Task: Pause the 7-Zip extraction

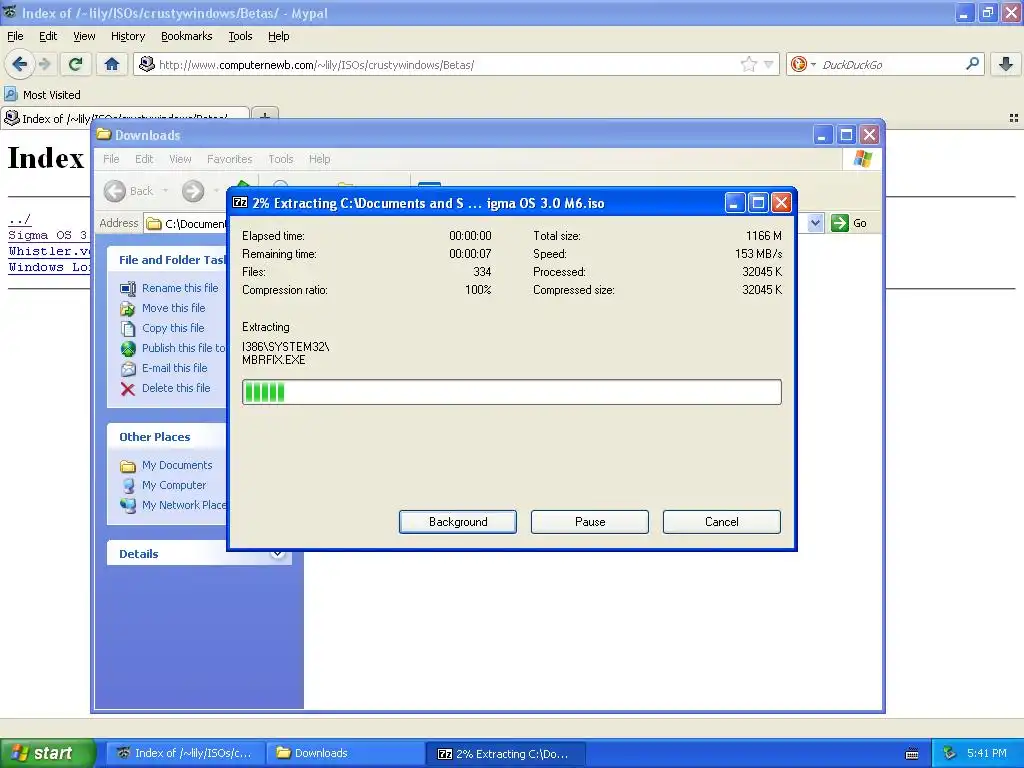Action: coord(590,522)
